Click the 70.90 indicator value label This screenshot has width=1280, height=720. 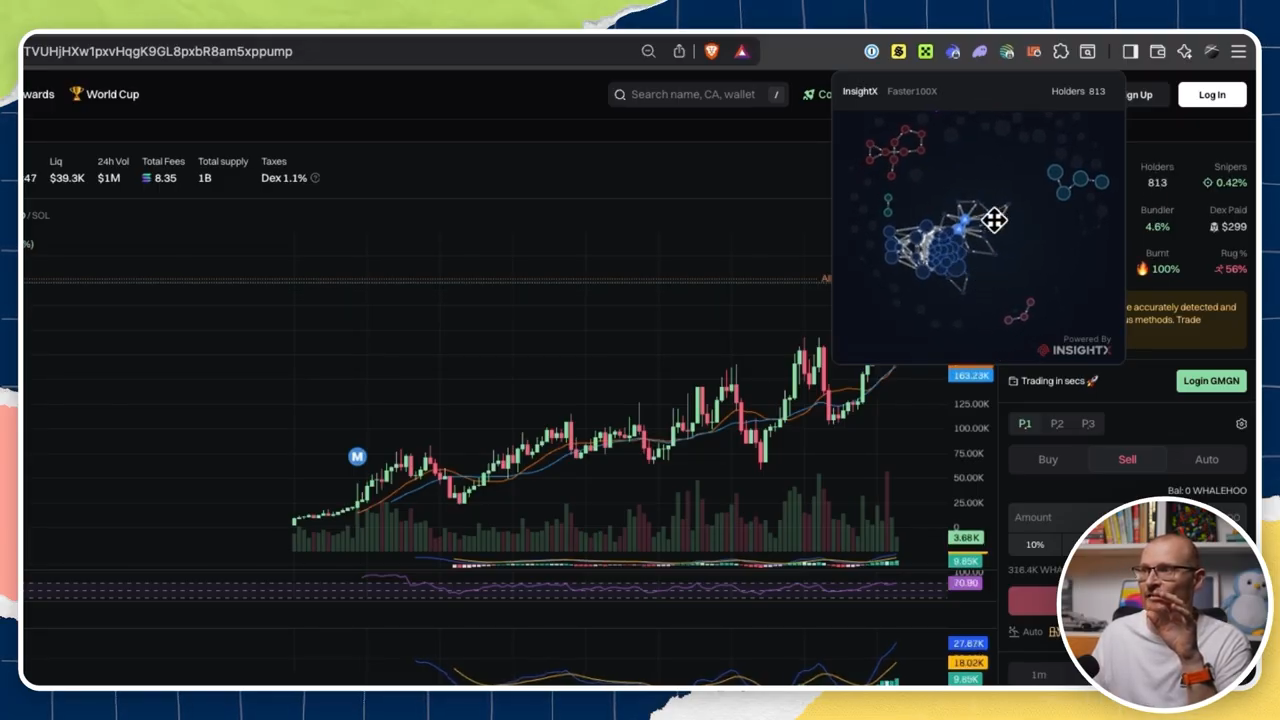[966, 583]
